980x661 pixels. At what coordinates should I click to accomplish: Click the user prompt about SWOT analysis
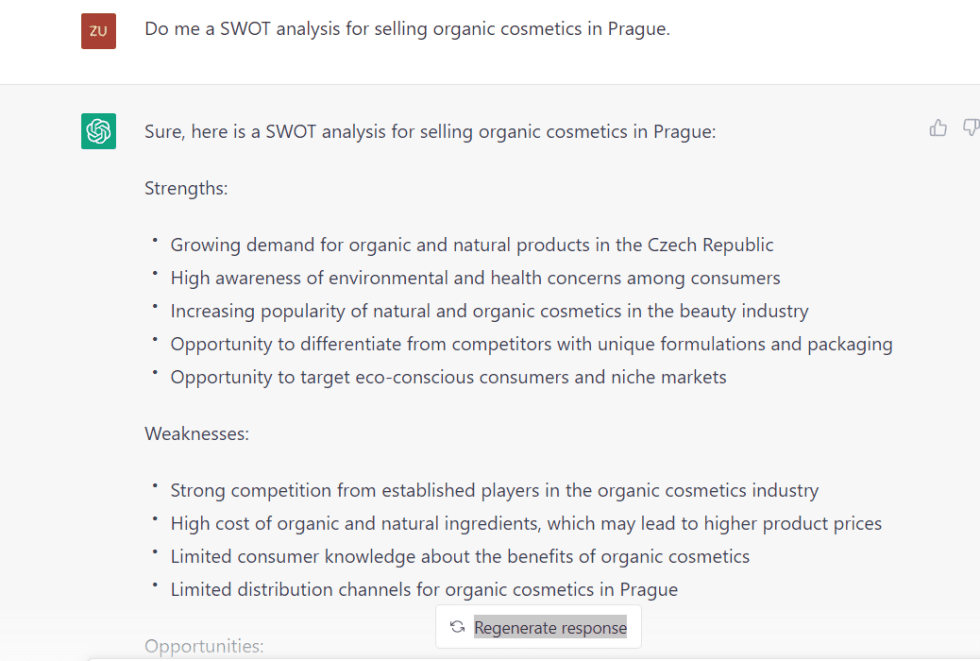pyautogui.click(x=407, y=29)
